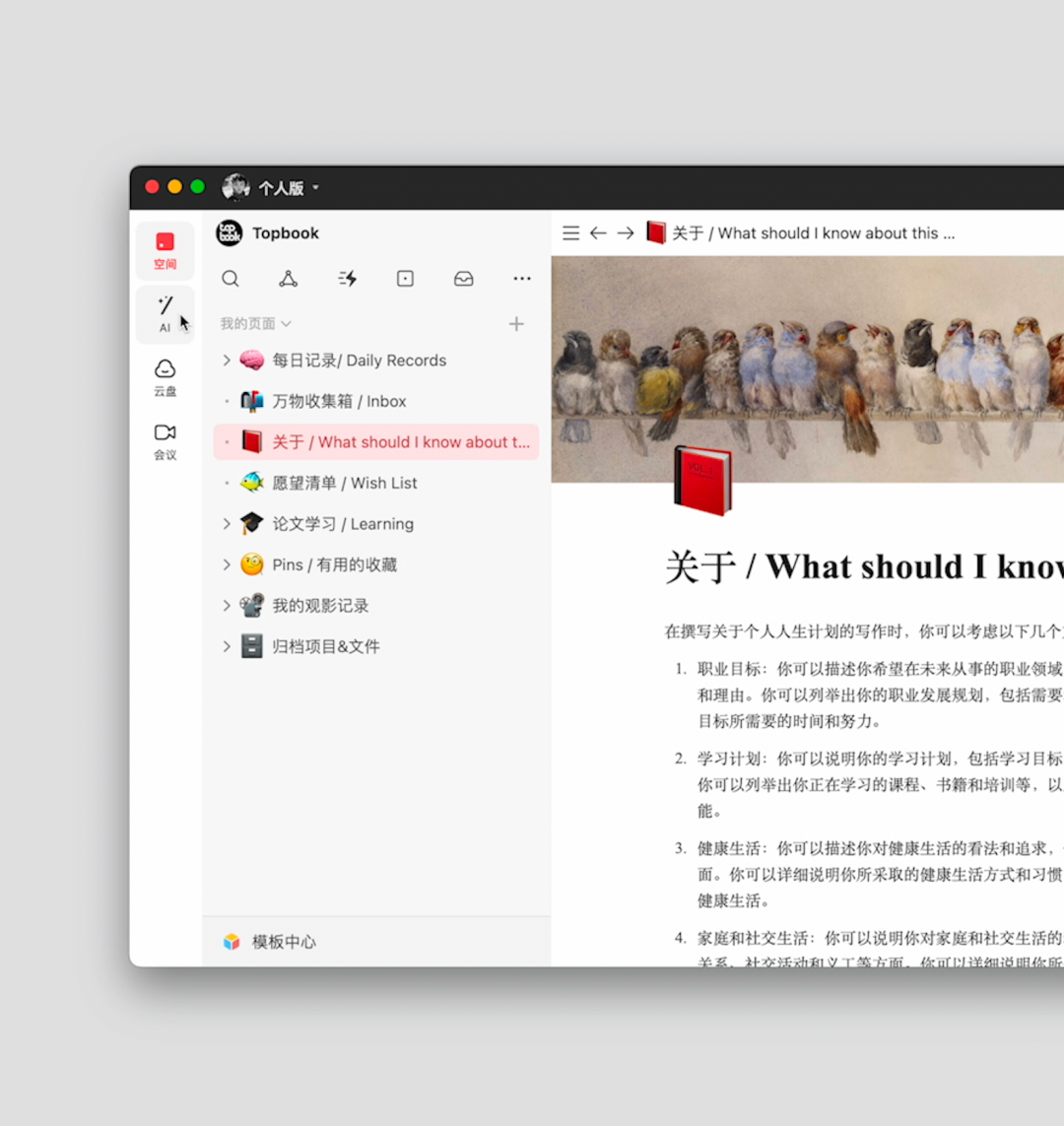Viewport: 1064px width, 1126px height.
Task: Open Pins / 有用的收藏 page
Action: click(376, 564)
